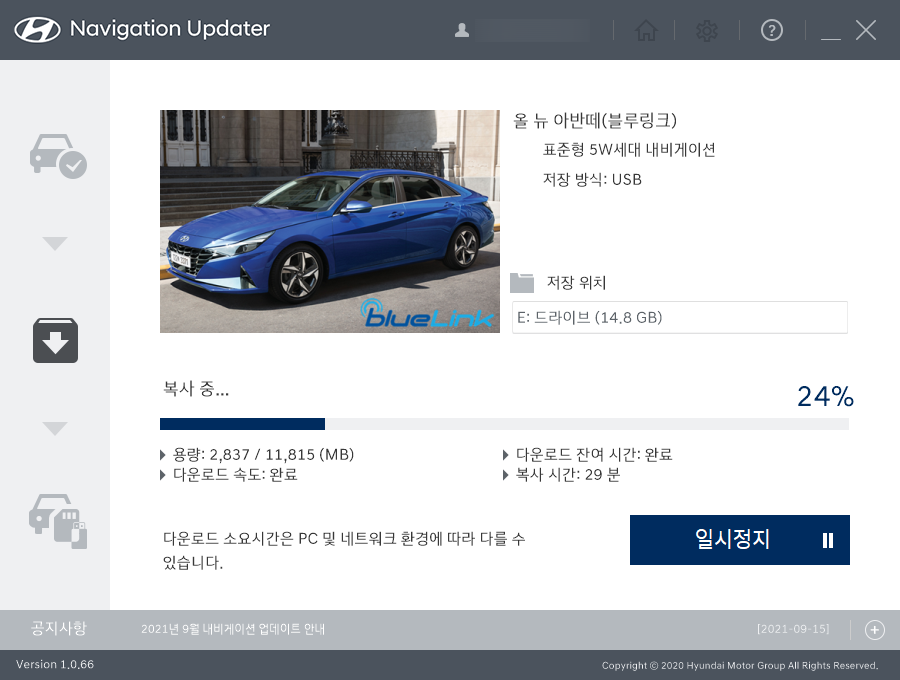
Task: Click the 복사 중... status text
Action: (196, 389)
